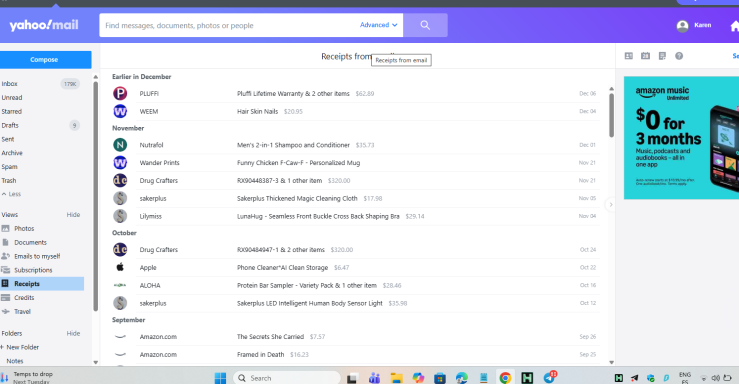The width and height of the screenshot is (739, 384).
Task: Go to Yahoo home icon
Action: (734, 26)
